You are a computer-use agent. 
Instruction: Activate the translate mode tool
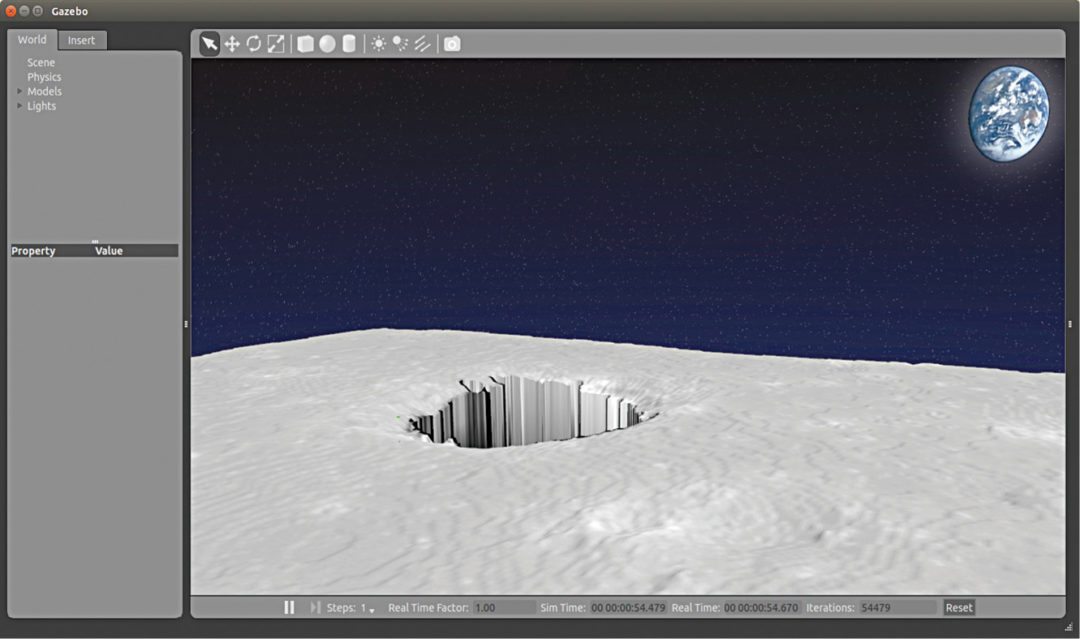231,44
